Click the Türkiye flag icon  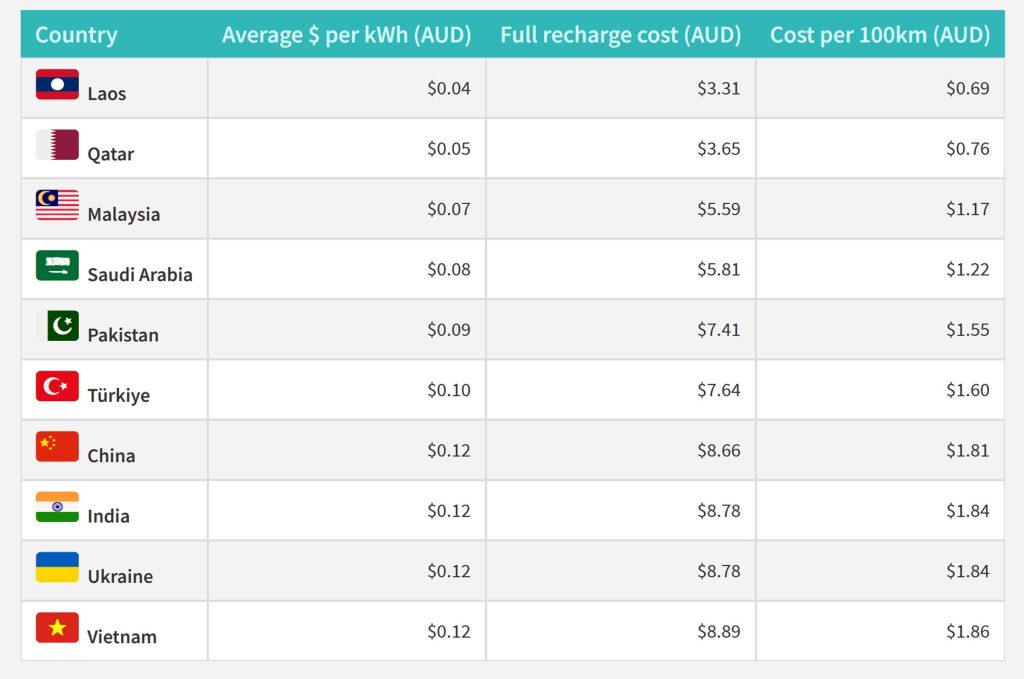[x=57, y=386]
